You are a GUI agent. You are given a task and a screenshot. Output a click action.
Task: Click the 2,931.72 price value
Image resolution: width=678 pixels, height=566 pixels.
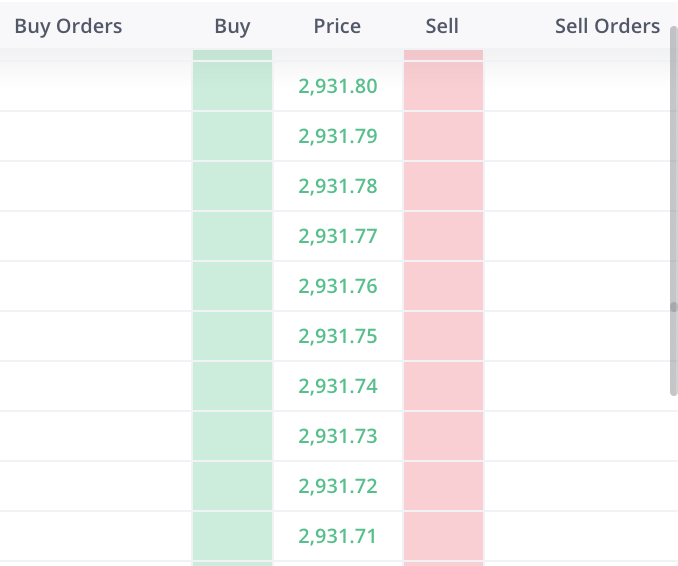tap(338, 486)
